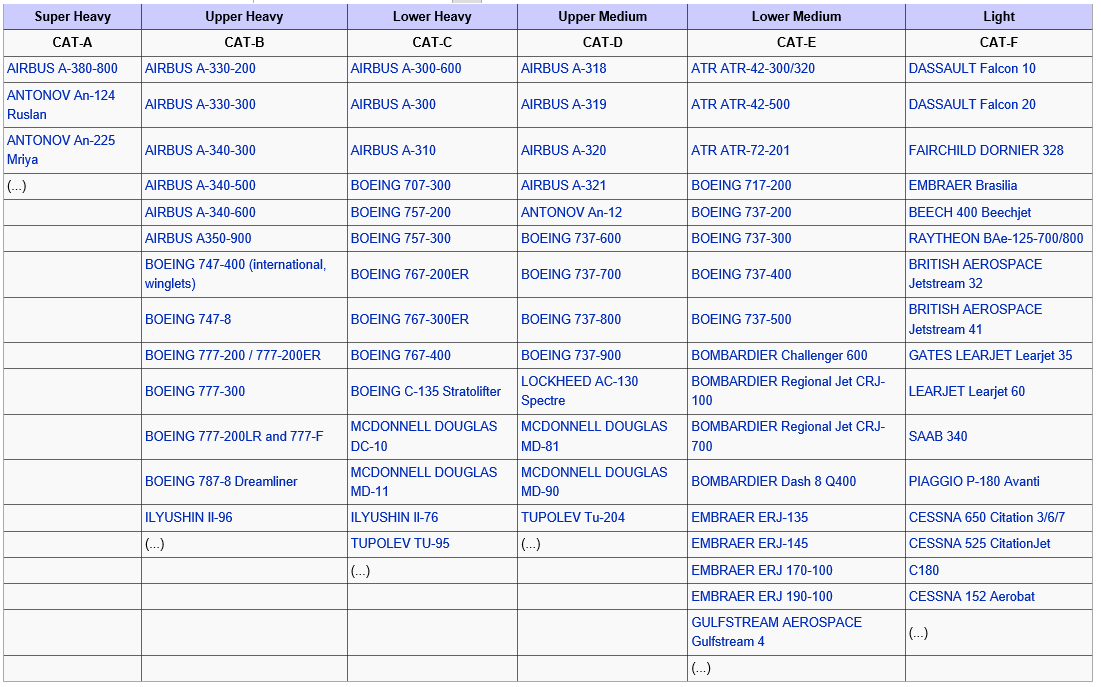Follow the BOEING 777-200LR and 777-F link
The image size is (1101, 687).
(x=234, y=436)
